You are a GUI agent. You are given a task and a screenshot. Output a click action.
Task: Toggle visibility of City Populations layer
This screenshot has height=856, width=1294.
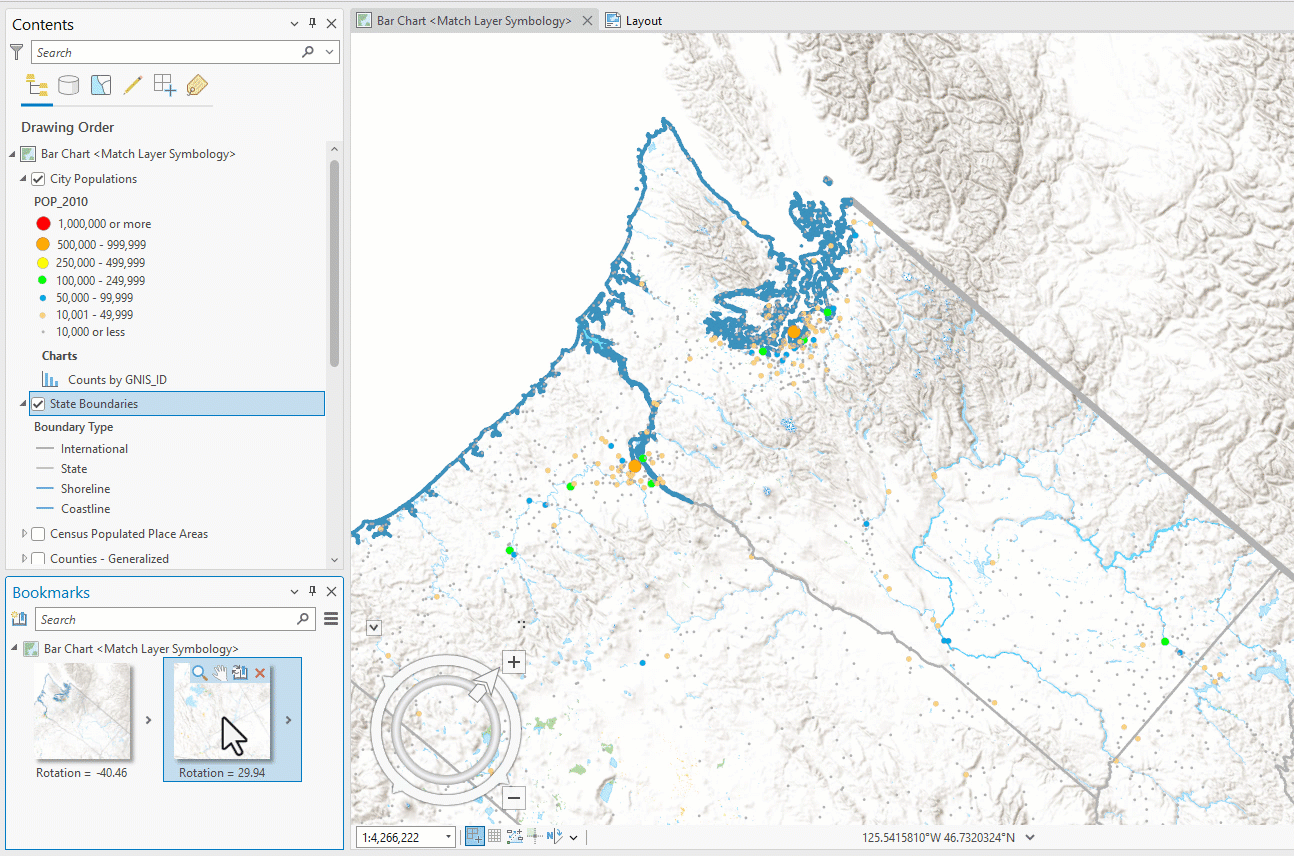37,178
